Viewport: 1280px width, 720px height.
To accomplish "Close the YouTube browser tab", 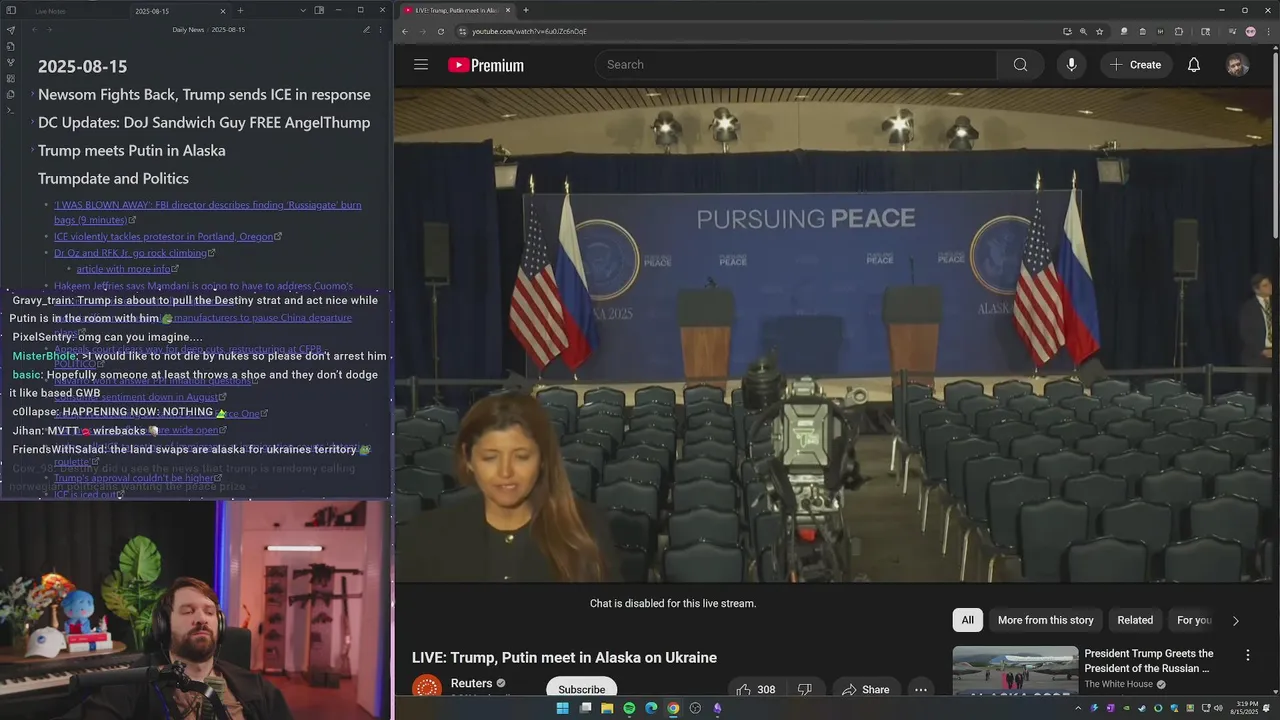I will coord(508,10).
